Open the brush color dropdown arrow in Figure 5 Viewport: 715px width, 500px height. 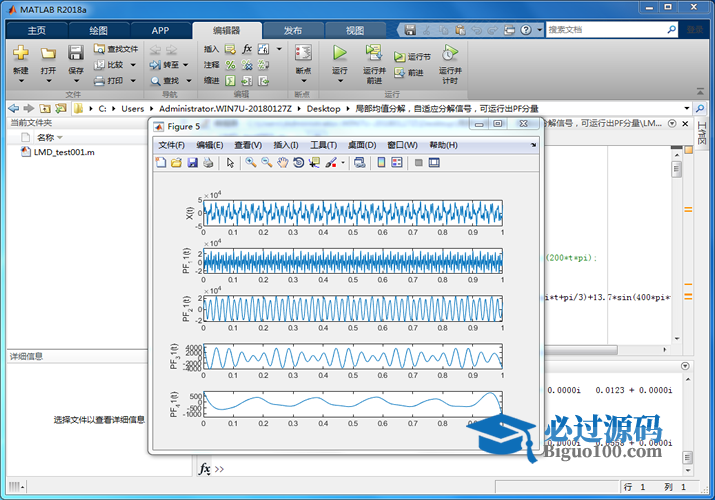coord(343,163)
